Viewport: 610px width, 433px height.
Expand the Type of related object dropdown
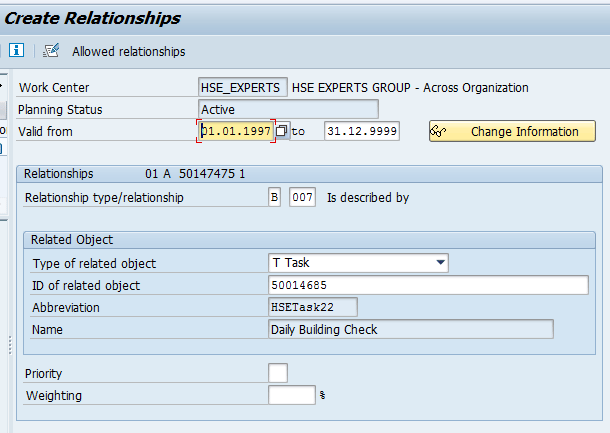pos(440,263)
